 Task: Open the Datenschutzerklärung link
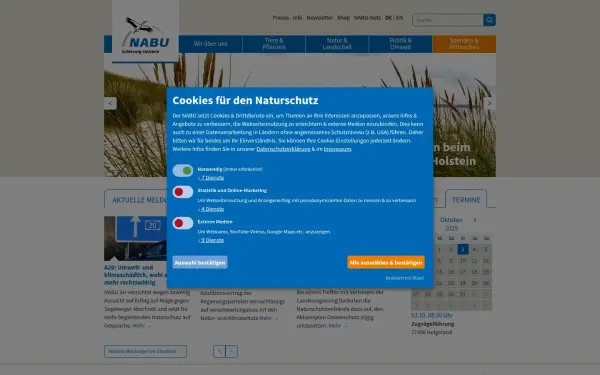point(283,149)
